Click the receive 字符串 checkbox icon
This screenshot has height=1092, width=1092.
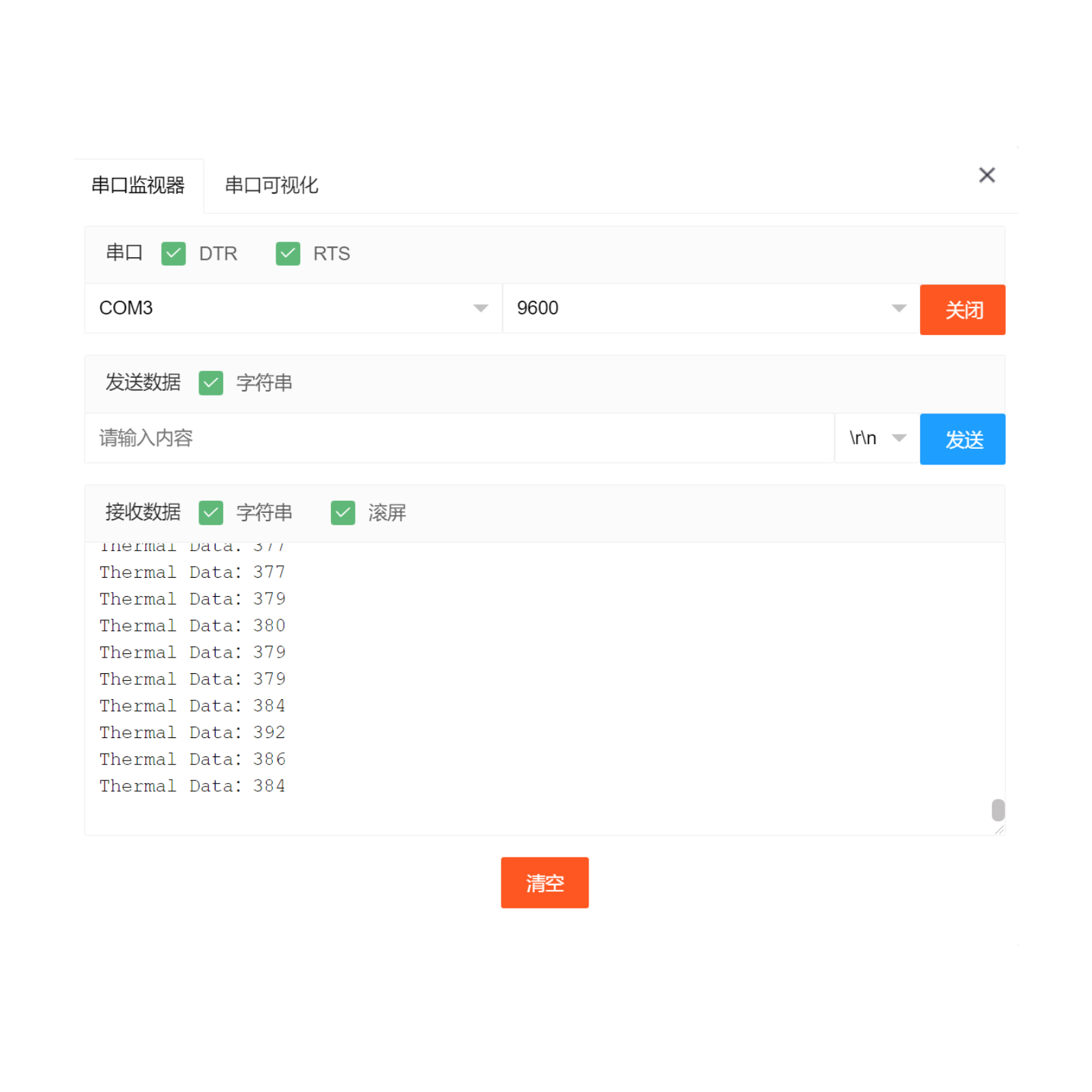pos(211,512)
